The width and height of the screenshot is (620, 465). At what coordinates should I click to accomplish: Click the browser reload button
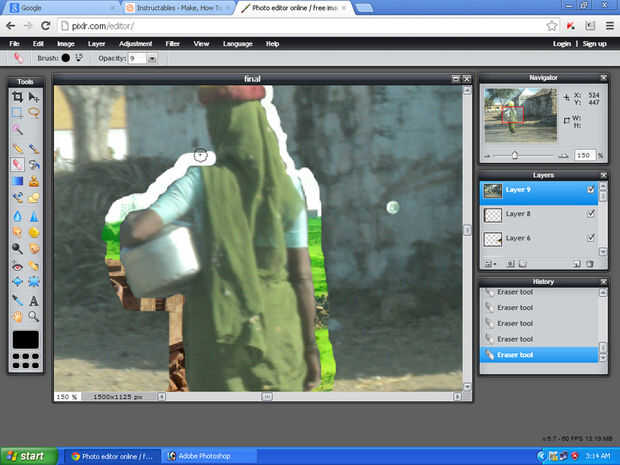coord(45,26)
